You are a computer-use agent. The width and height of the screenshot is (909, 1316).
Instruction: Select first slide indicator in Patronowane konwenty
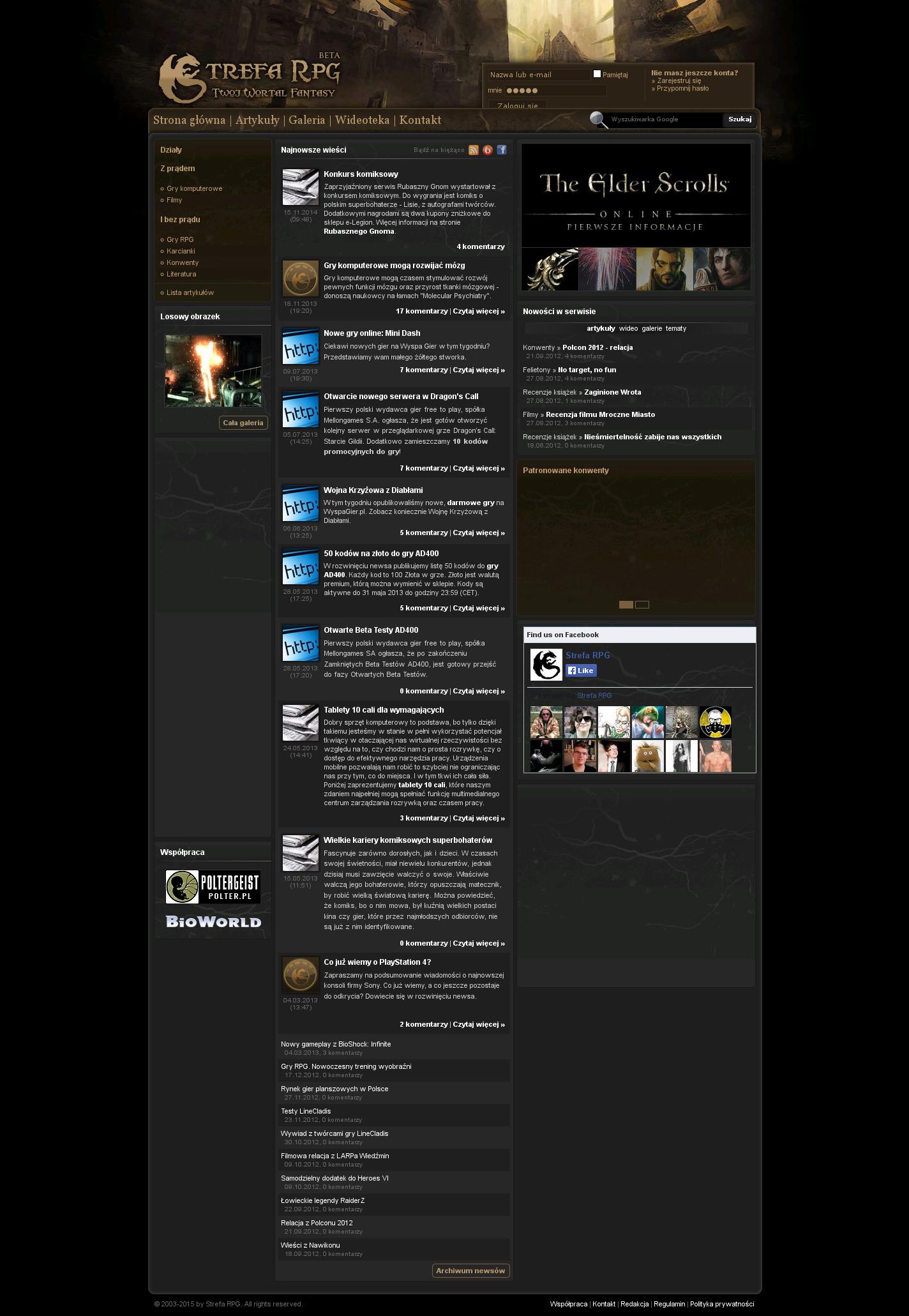click(626, 605)
